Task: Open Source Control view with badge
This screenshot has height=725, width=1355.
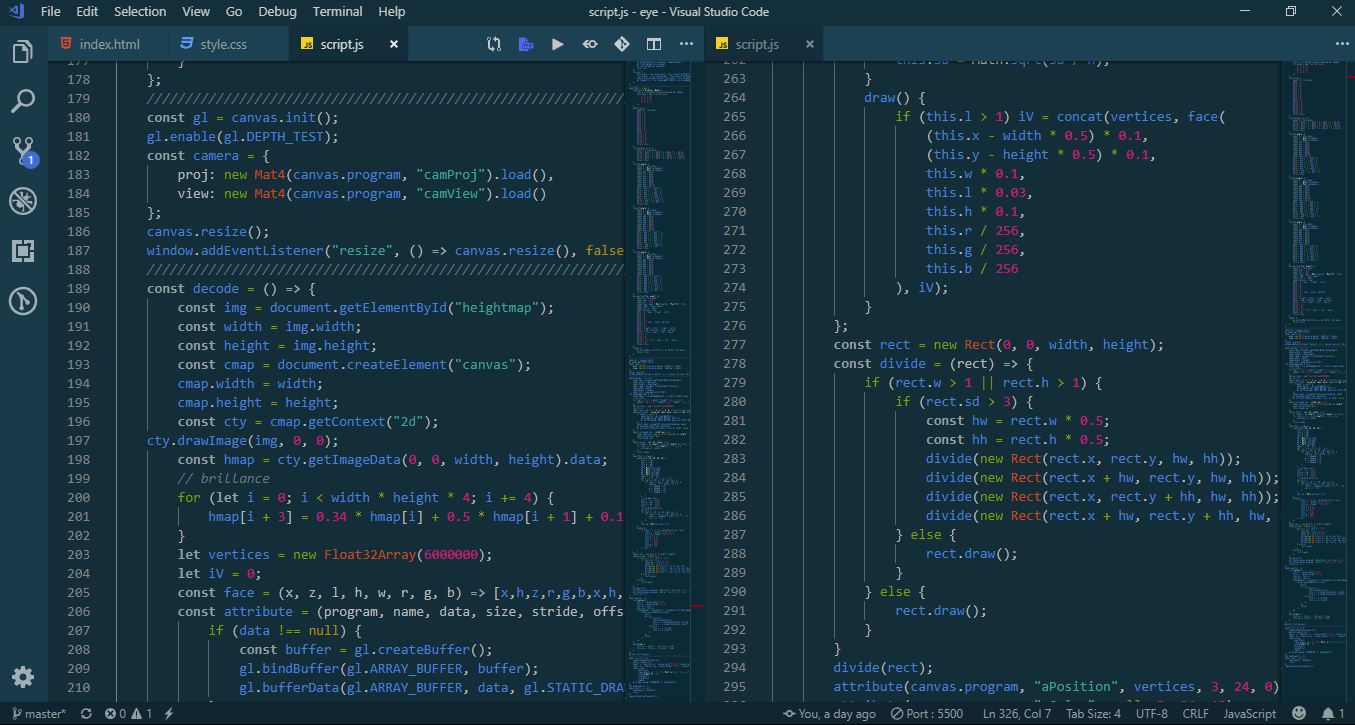Action: [23, 151]
